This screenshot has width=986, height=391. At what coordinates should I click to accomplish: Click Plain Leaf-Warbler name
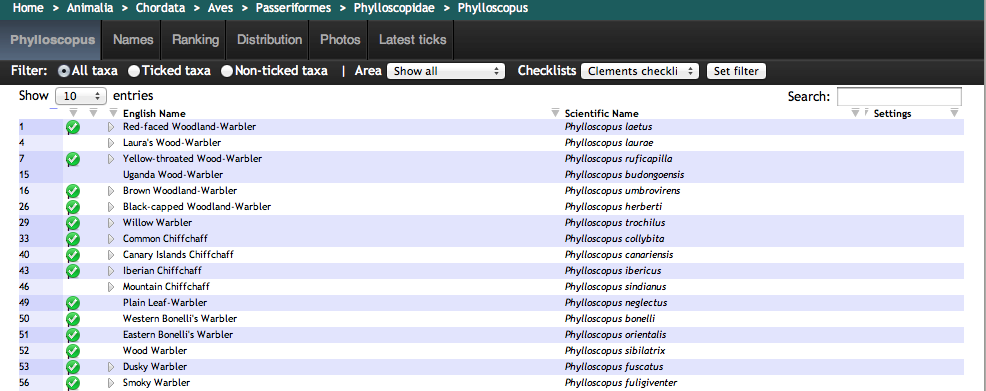coord(165,303)
